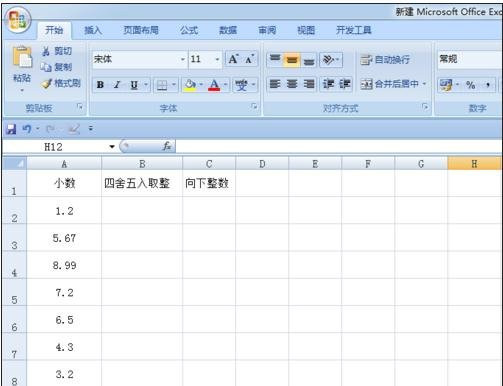Open the font name dropdown 宋体

183,60
